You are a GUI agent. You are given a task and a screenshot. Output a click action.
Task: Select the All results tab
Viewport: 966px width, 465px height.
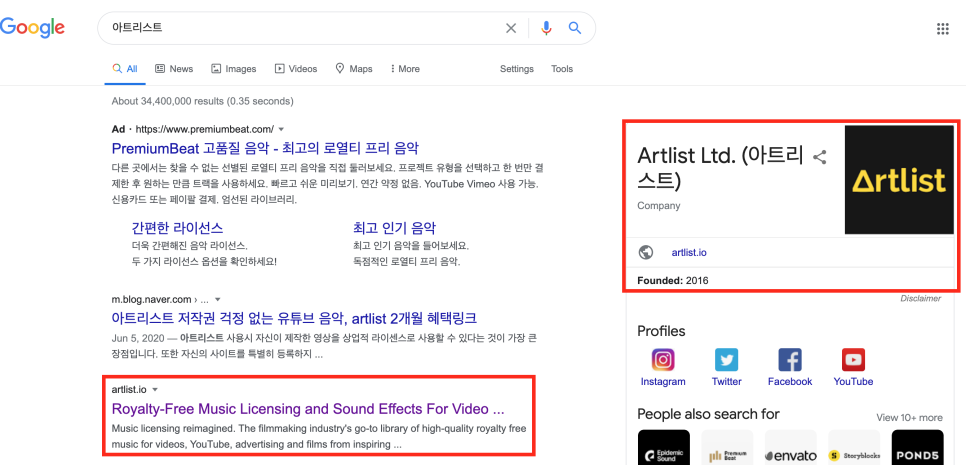pyautogui.click(x=125, y=69)
